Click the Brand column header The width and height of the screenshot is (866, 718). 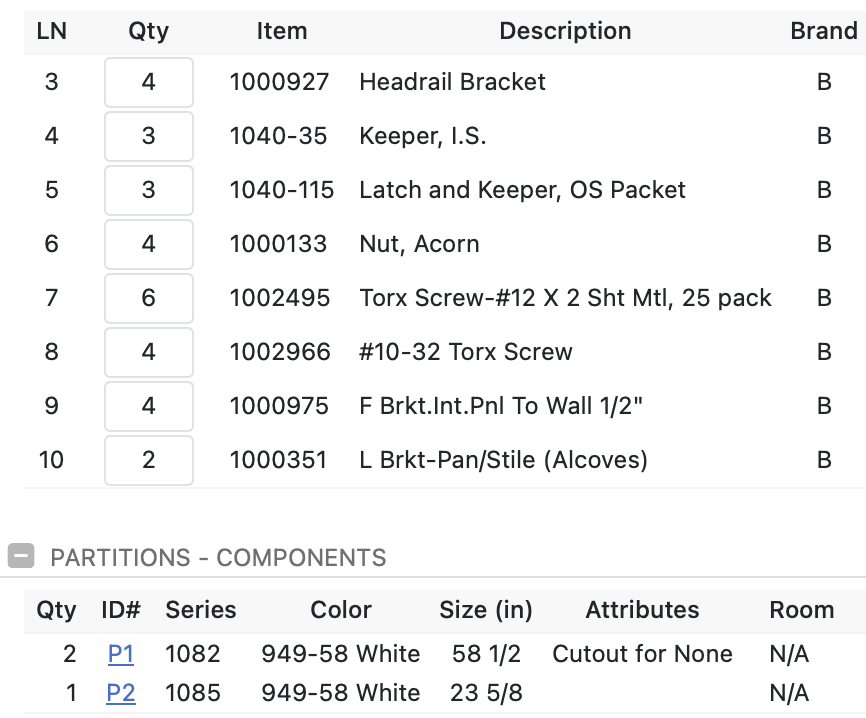(823, 31)
